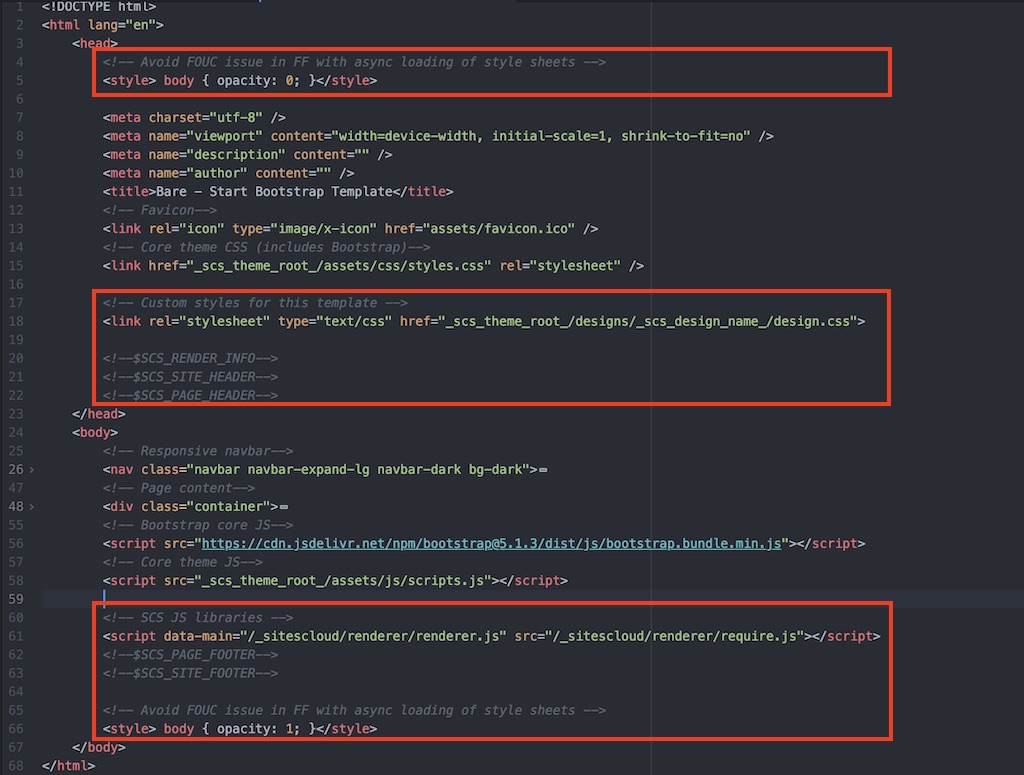Click fold marker after container div tag
The image size is (1024, 775).
[x=284, y=507]
